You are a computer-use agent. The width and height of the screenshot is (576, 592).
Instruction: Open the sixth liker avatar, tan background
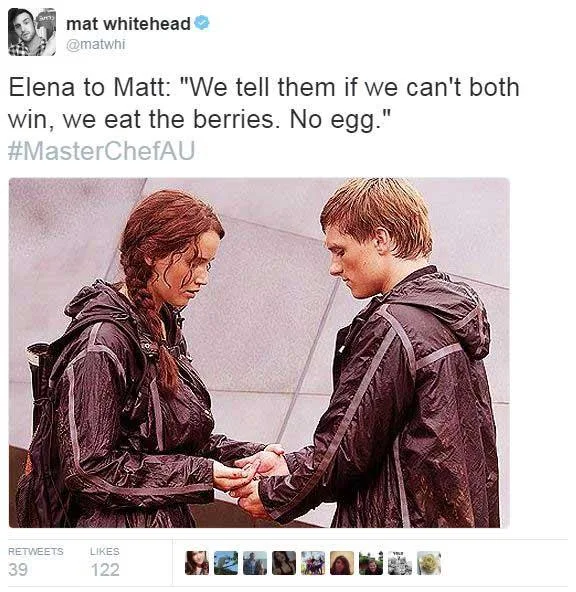point(342,563)
